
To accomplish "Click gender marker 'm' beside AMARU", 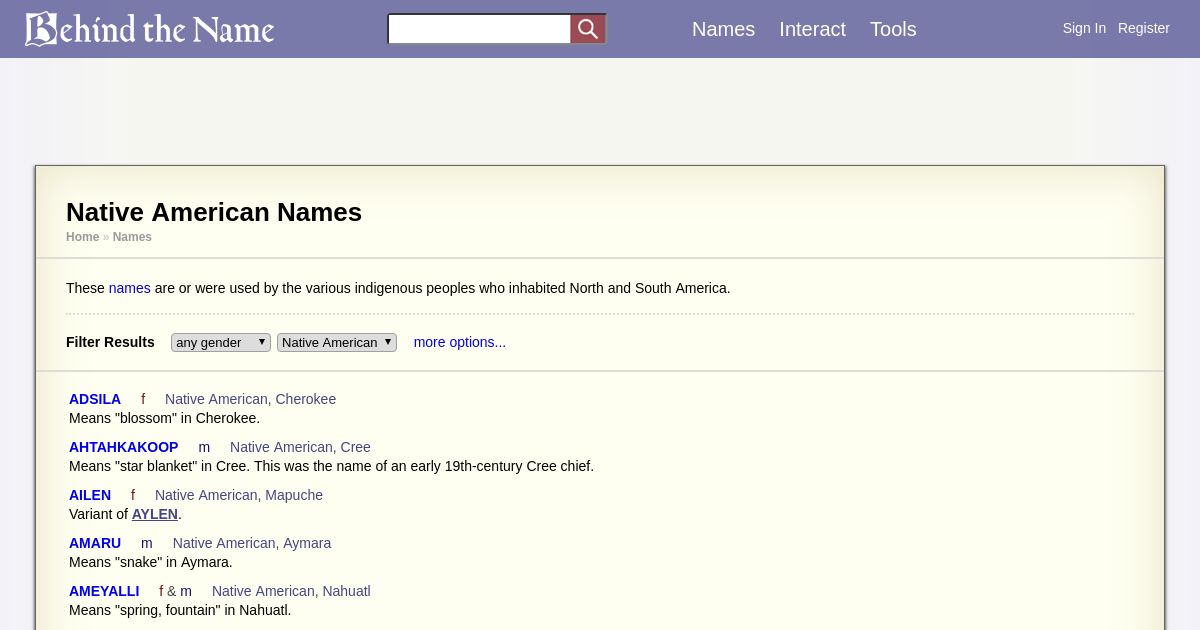I will [147, 543].
